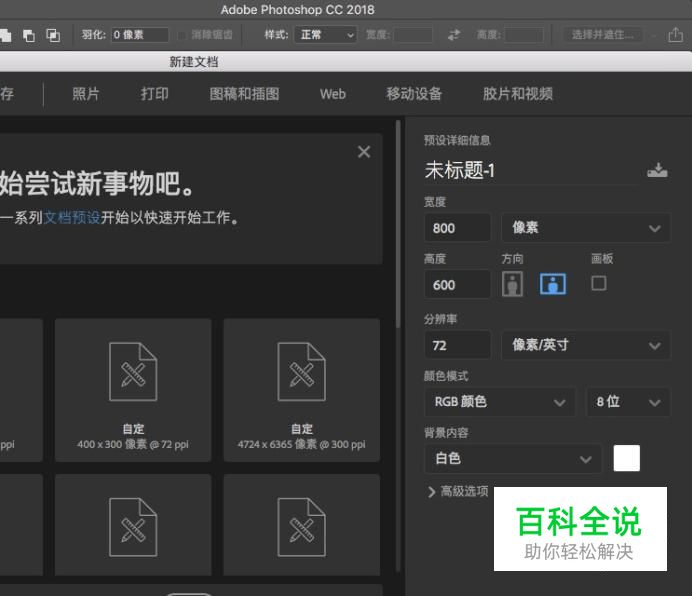
Task: Click the options bar 高度 field
Action: tap(524, 35)
